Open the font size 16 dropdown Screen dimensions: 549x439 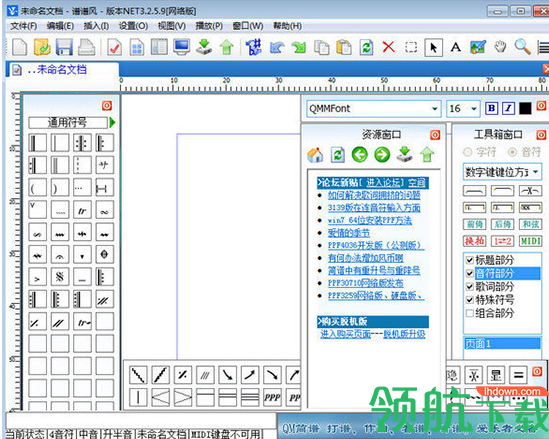point(474,109)
